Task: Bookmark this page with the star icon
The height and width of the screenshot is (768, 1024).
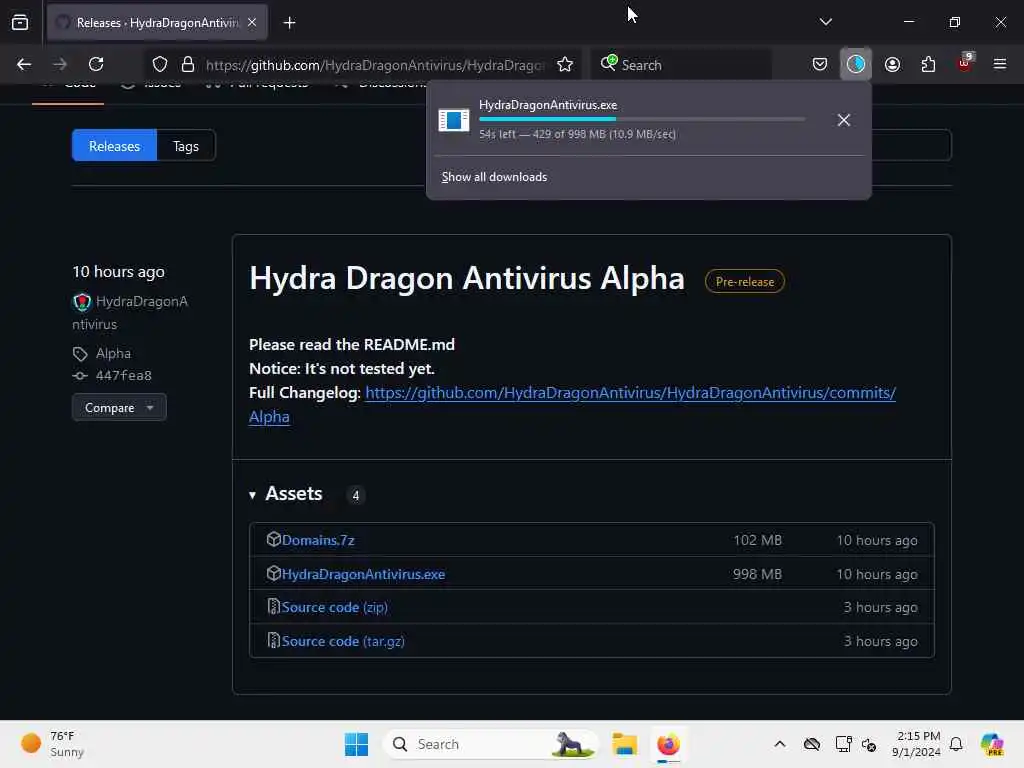Action: [x=565, y=65]
